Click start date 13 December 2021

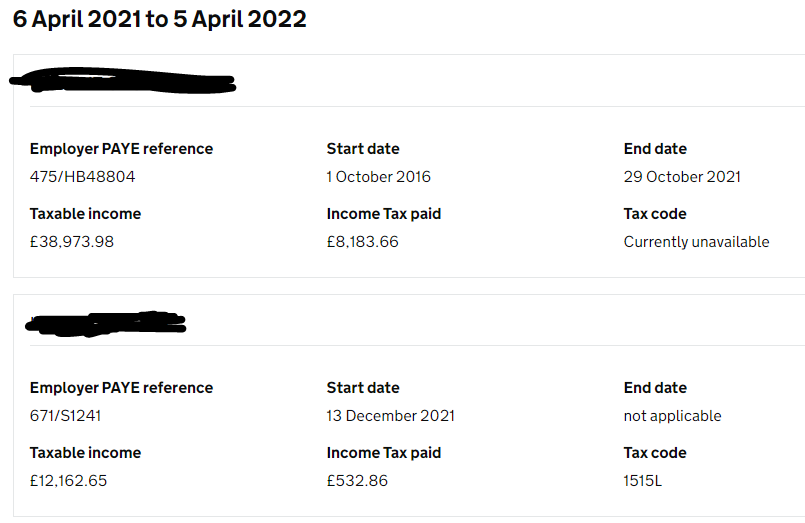pos(390,416)
